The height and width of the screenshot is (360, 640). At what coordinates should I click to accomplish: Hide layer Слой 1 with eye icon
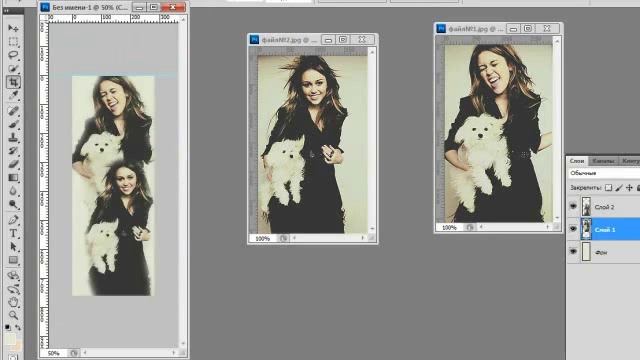tap(573, 229)
